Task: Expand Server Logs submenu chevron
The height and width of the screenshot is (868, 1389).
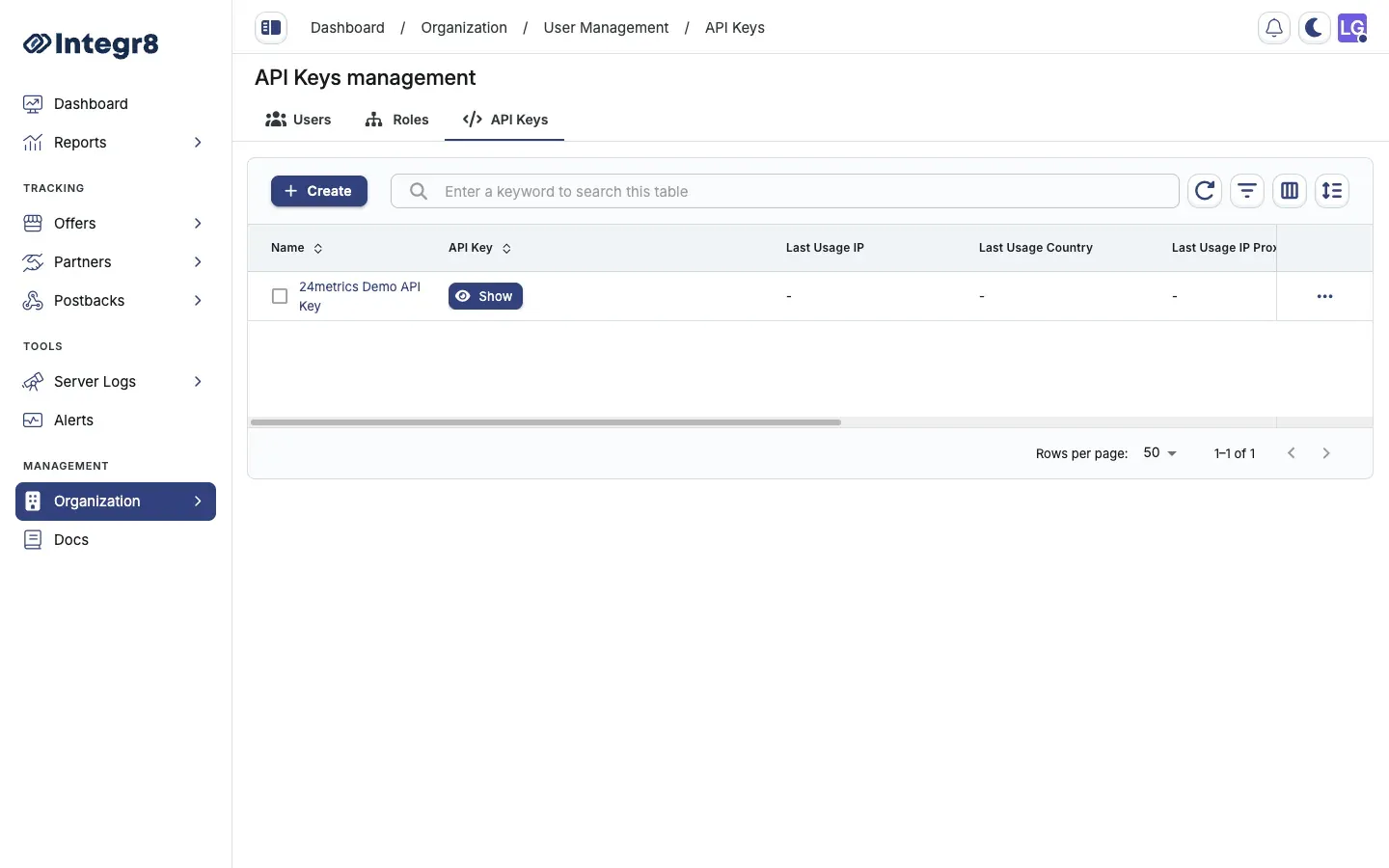Action: [198, 382]
